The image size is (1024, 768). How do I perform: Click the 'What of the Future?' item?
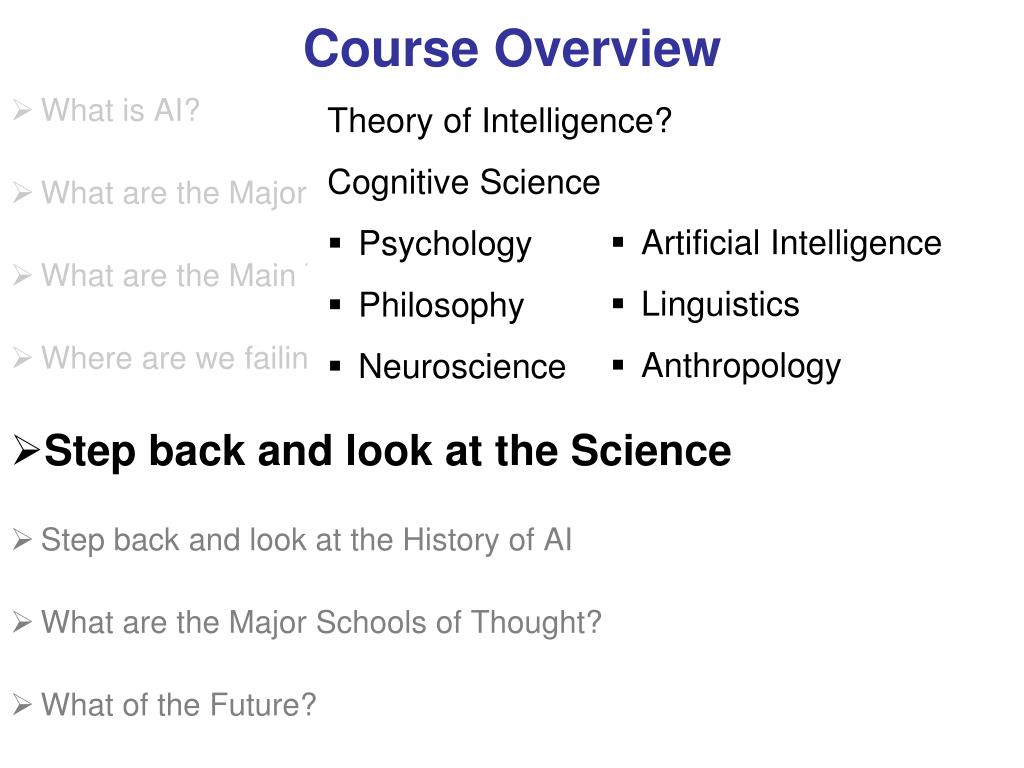click(x=179, y=705)
